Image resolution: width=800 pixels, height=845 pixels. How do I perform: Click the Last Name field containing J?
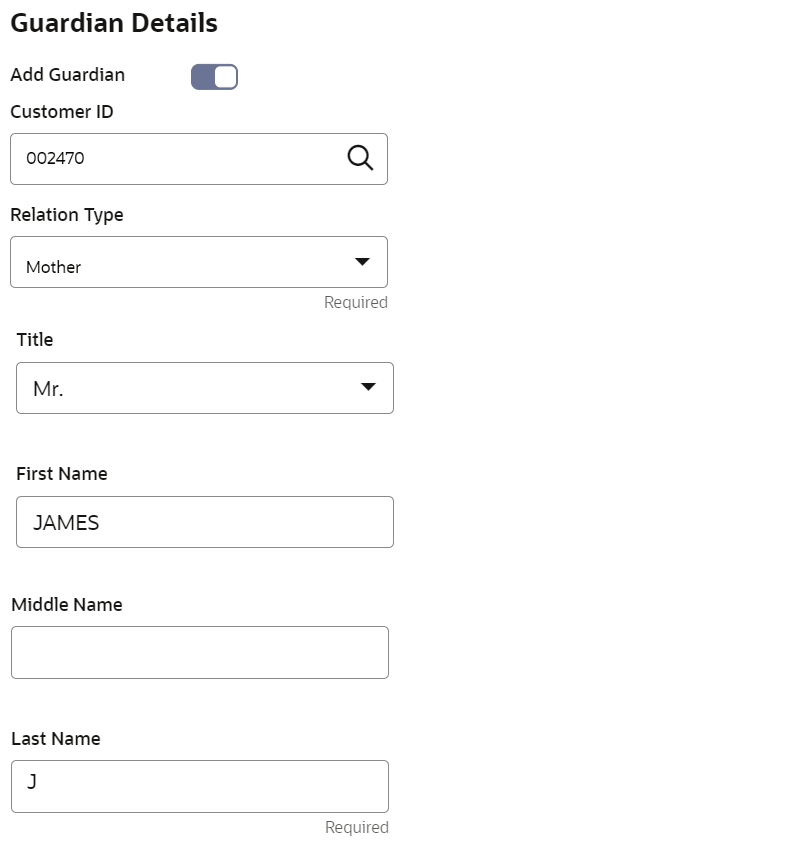click(200, 786)
